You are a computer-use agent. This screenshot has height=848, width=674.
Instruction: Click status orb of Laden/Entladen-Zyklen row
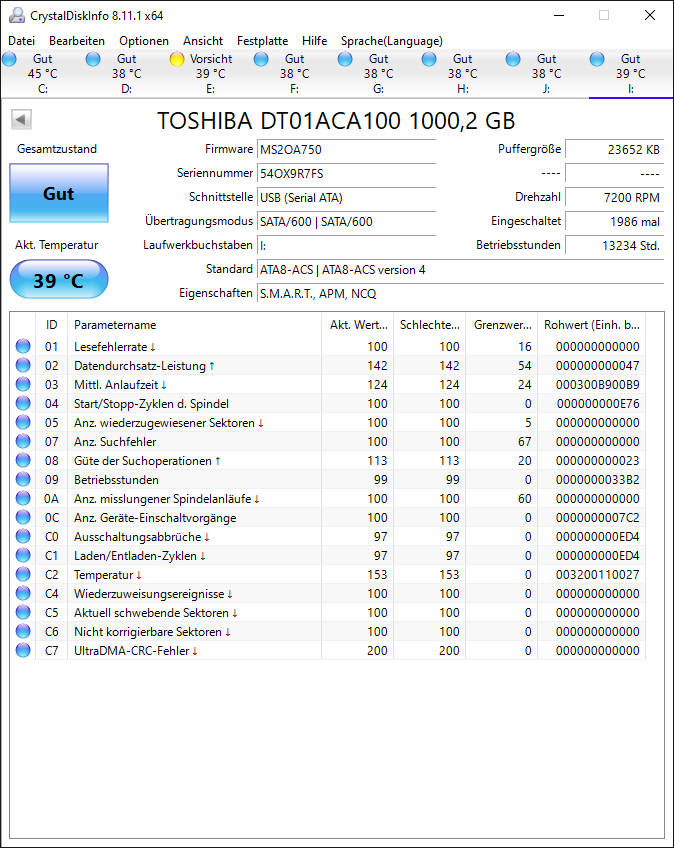tap(23, 555)
